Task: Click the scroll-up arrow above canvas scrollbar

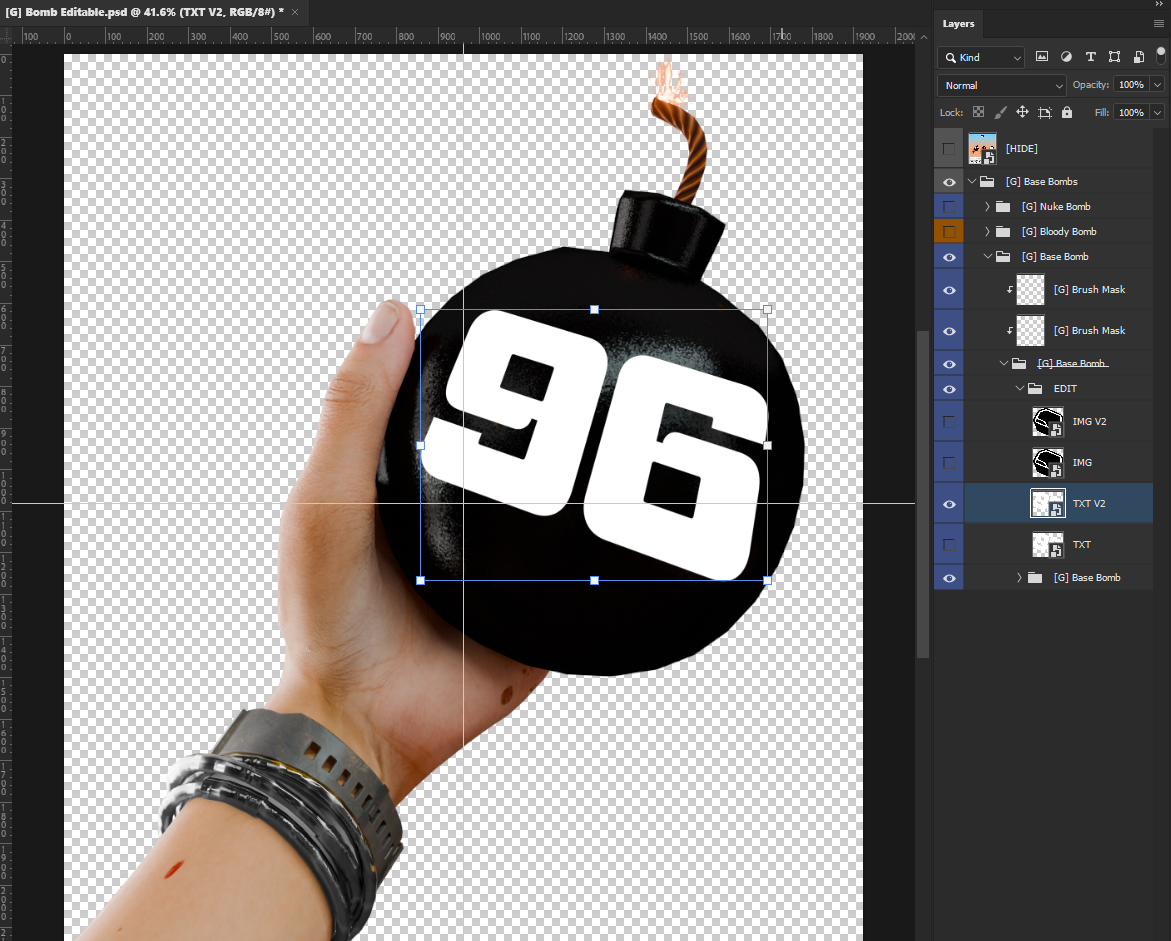Action: pyautogui.click(x=924, y=37)
